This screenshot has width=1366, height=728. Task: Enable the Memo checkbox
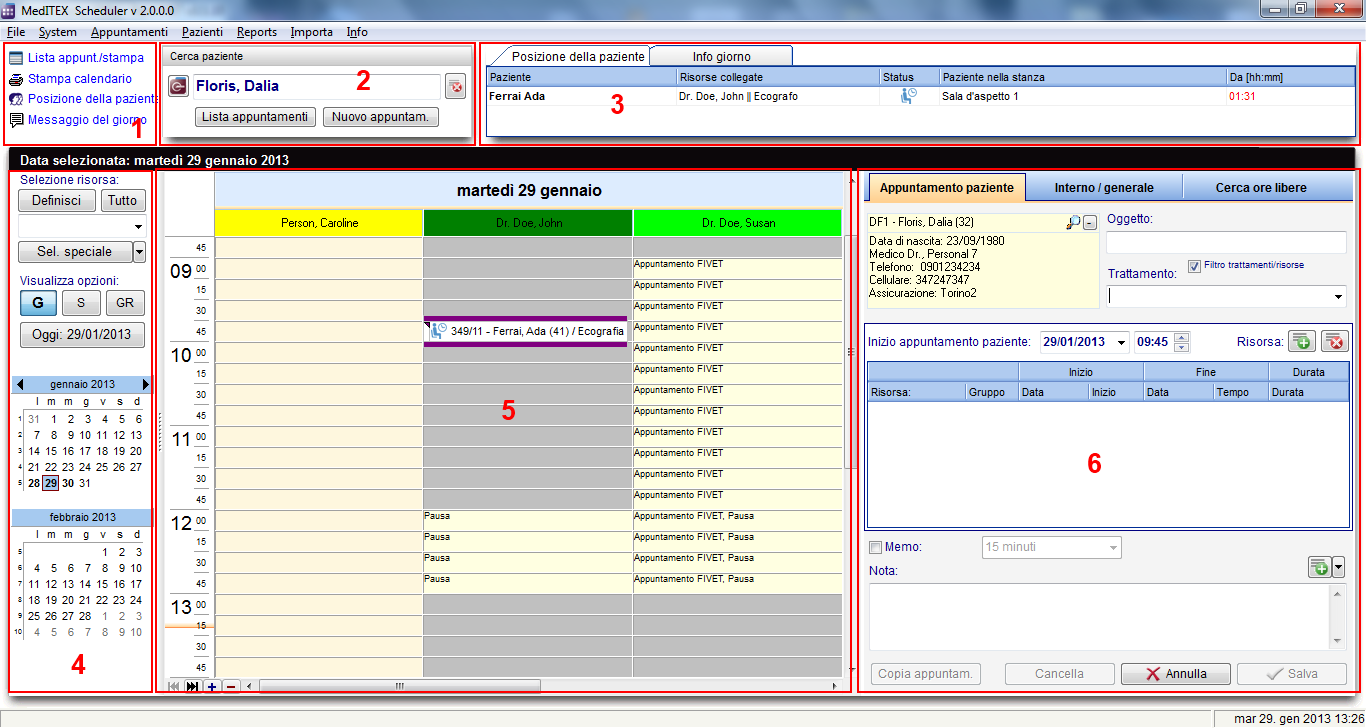tap(876, 547)
